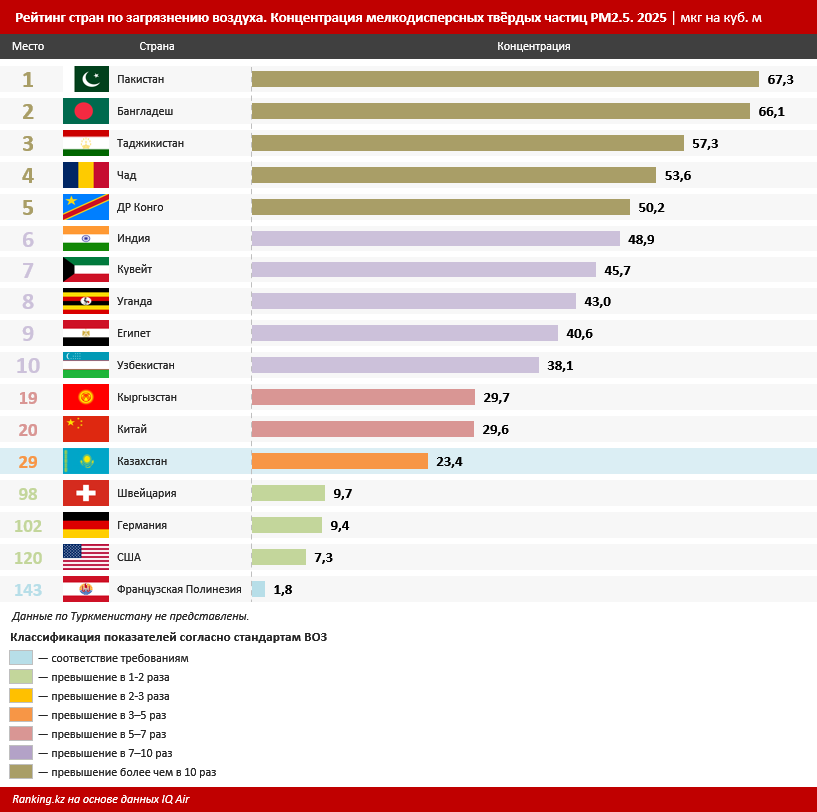The height and width of the screenshot is (812, 817).
Task: Click the Kyrgyzstan flag icon
Action: [86, 397]
